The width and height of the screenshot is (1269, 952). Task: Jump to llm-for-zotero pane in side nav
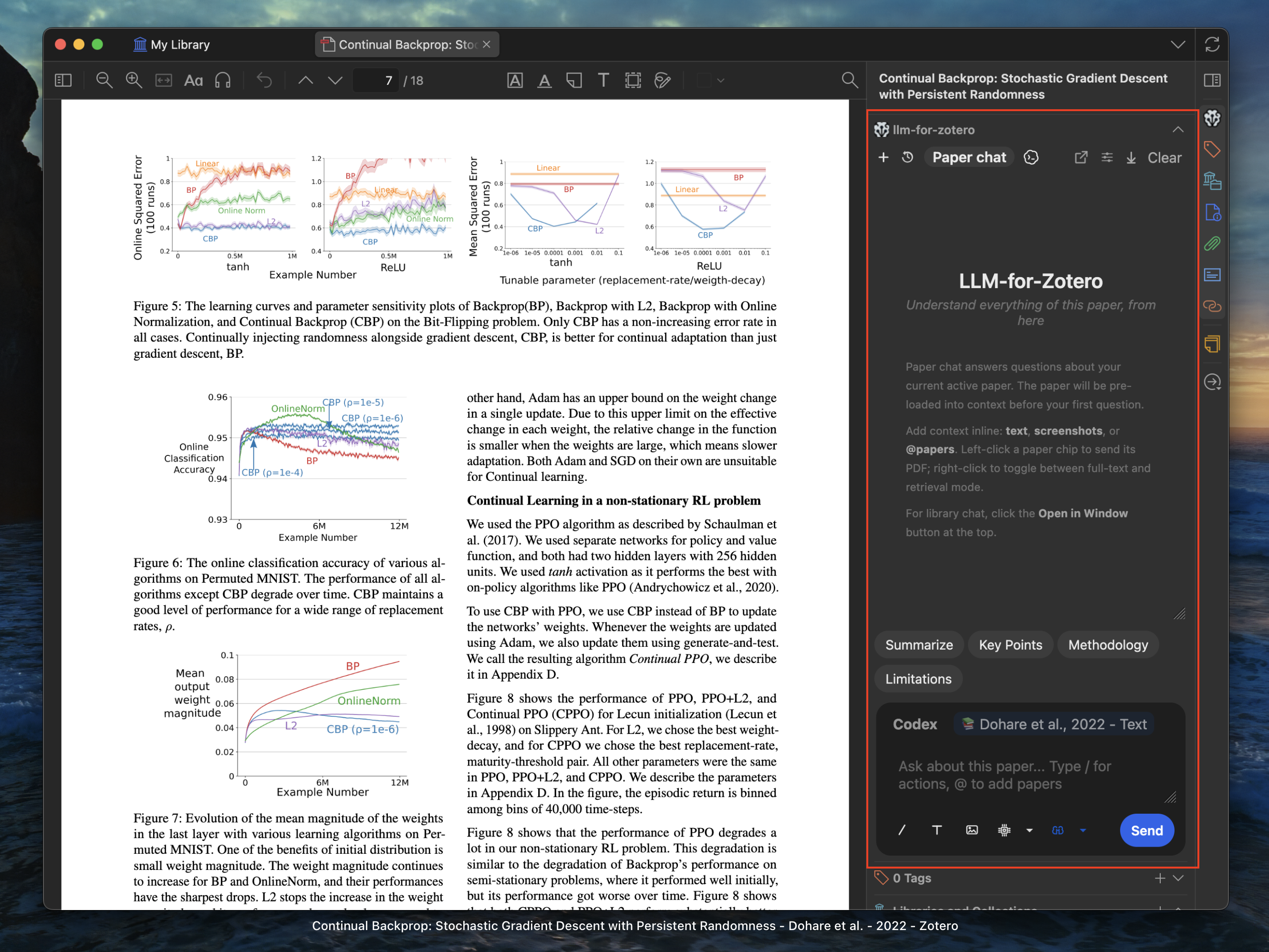(1212, 118)
